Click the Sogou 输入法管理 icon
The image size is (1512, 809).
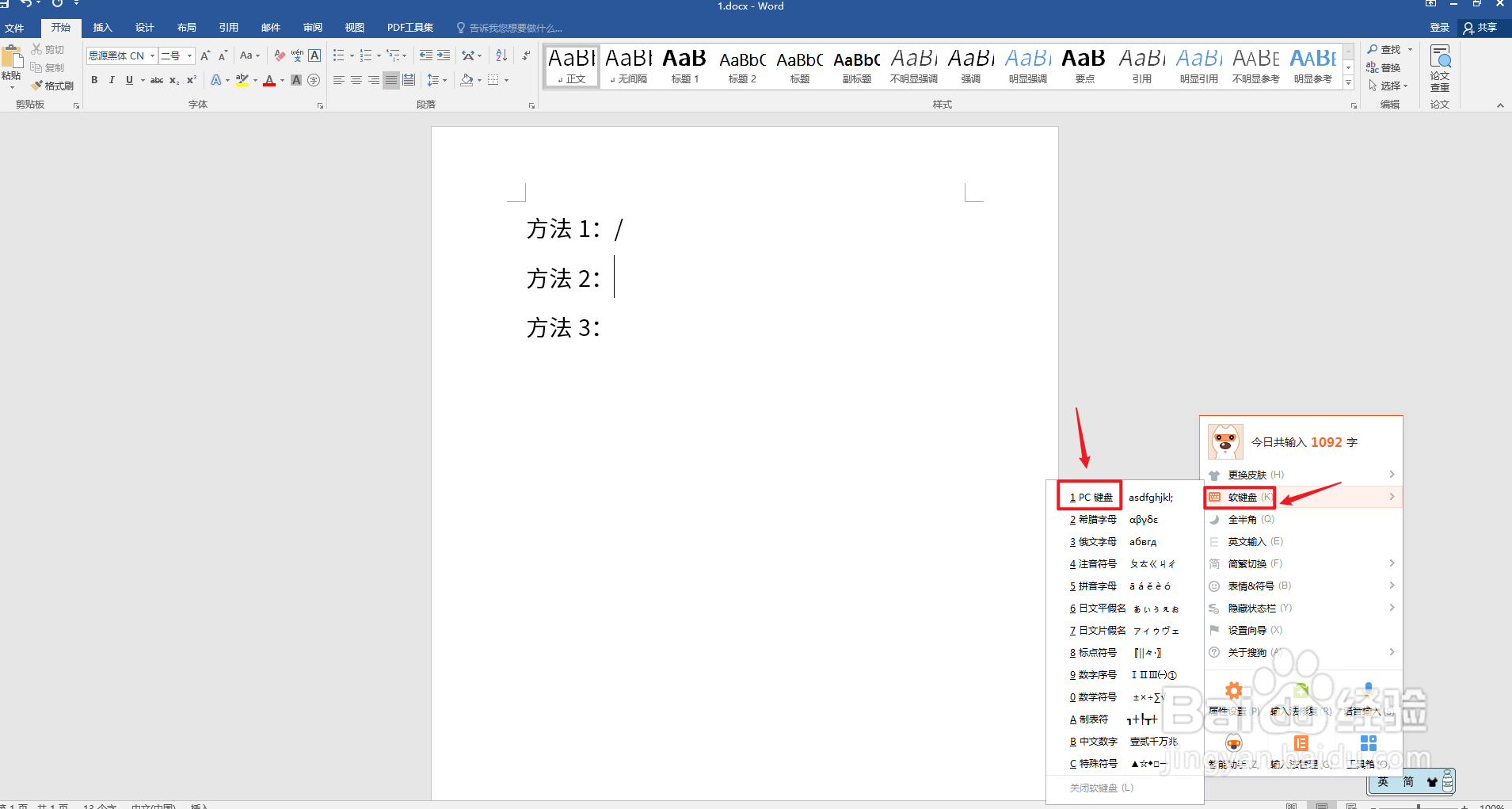click(x=1301, y=743)
